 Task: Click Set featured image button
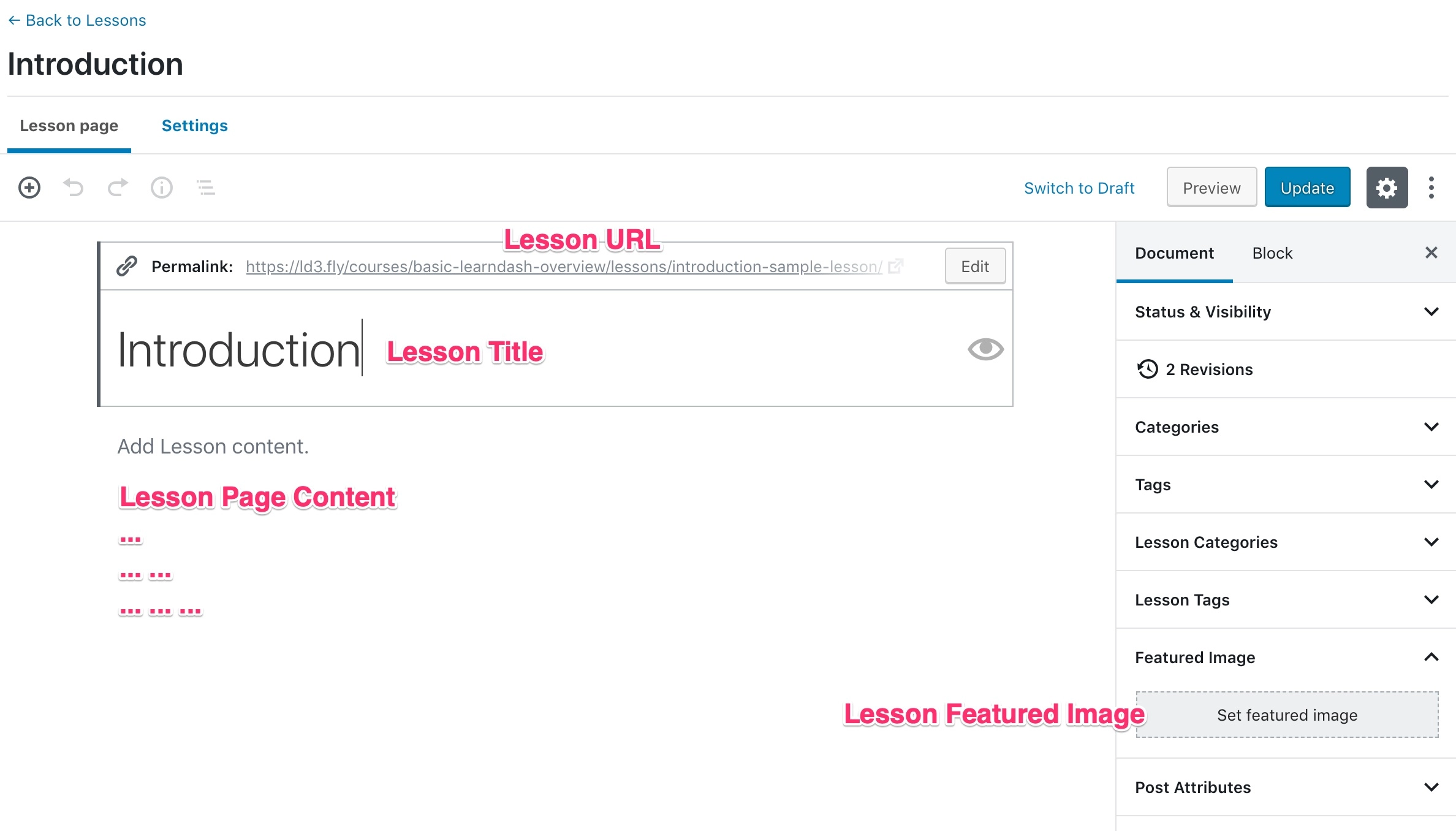tap(1287, 715)
